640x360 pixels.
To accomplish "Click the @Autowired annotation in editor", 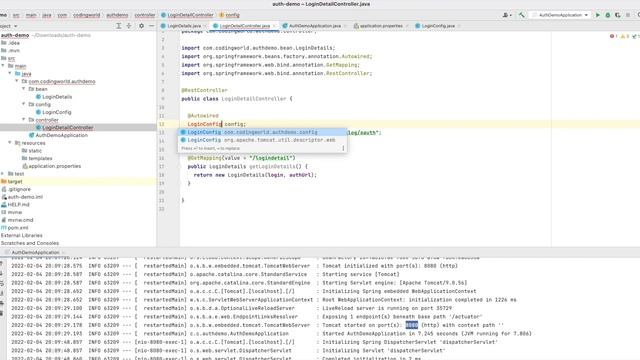I will 203,116.
